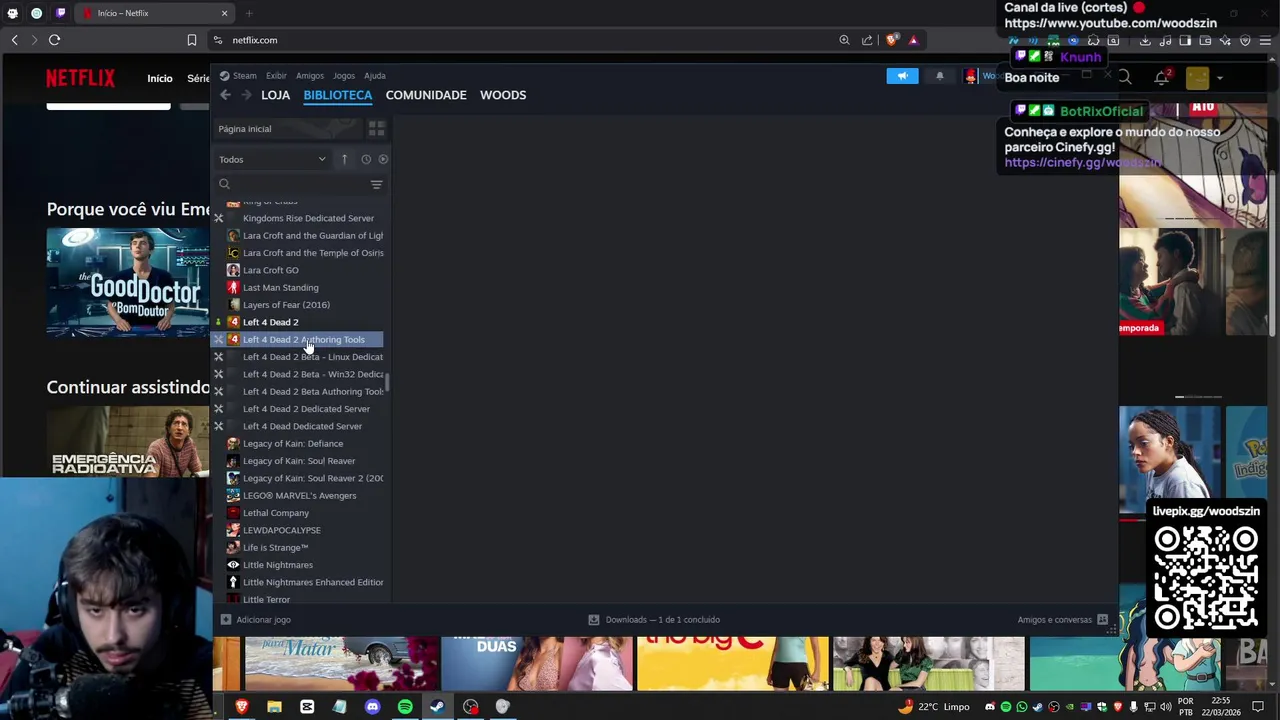Click Steam's forward navigation arrow
The height and width of the screenshot is (720, 1280).
point(246,95)
